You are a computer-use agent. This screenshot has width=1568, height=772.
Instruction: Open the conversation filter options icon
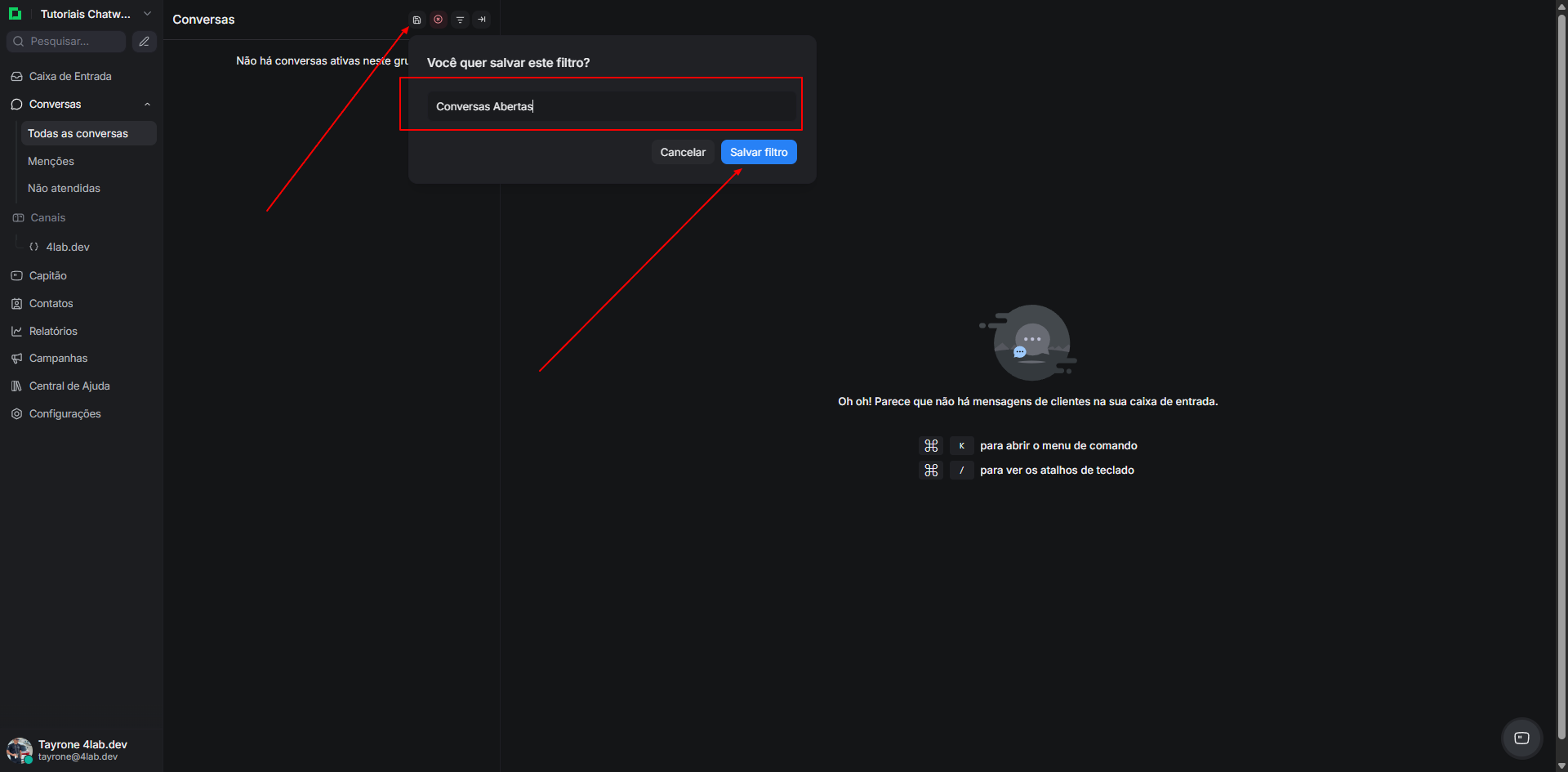coord(461,20)
